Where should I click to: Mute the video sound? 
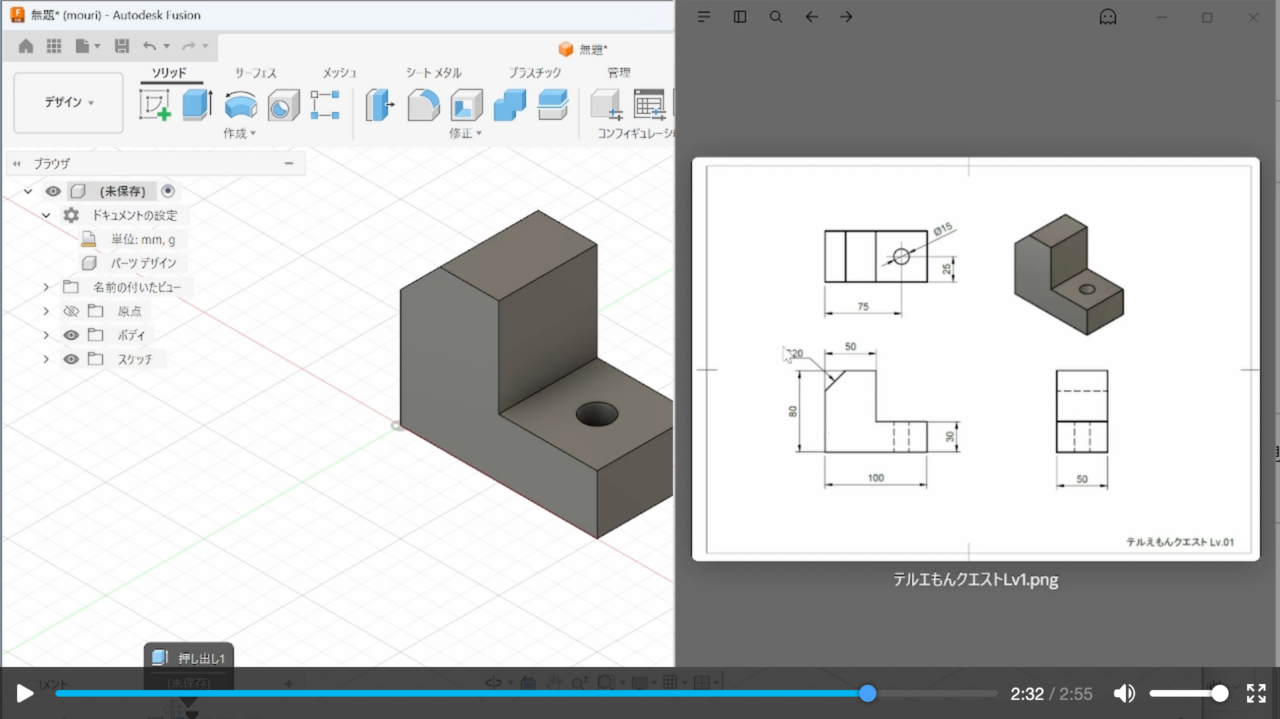click(x=1125, y=693)
